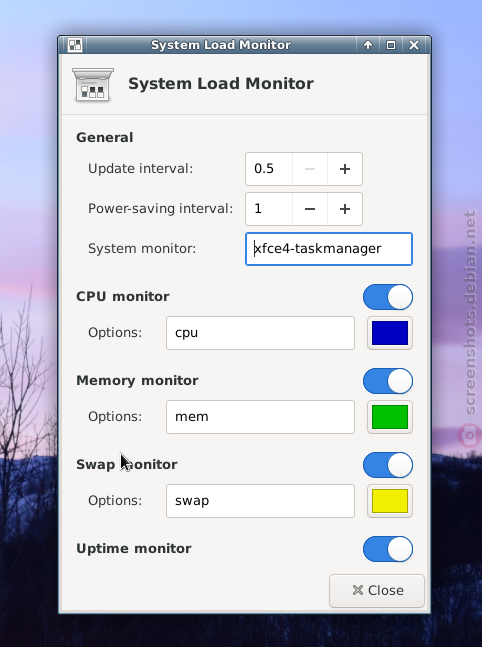The height and width of the screenshot is (647, 482).
Task: Close window via title bar X
Action: point(414,45)
